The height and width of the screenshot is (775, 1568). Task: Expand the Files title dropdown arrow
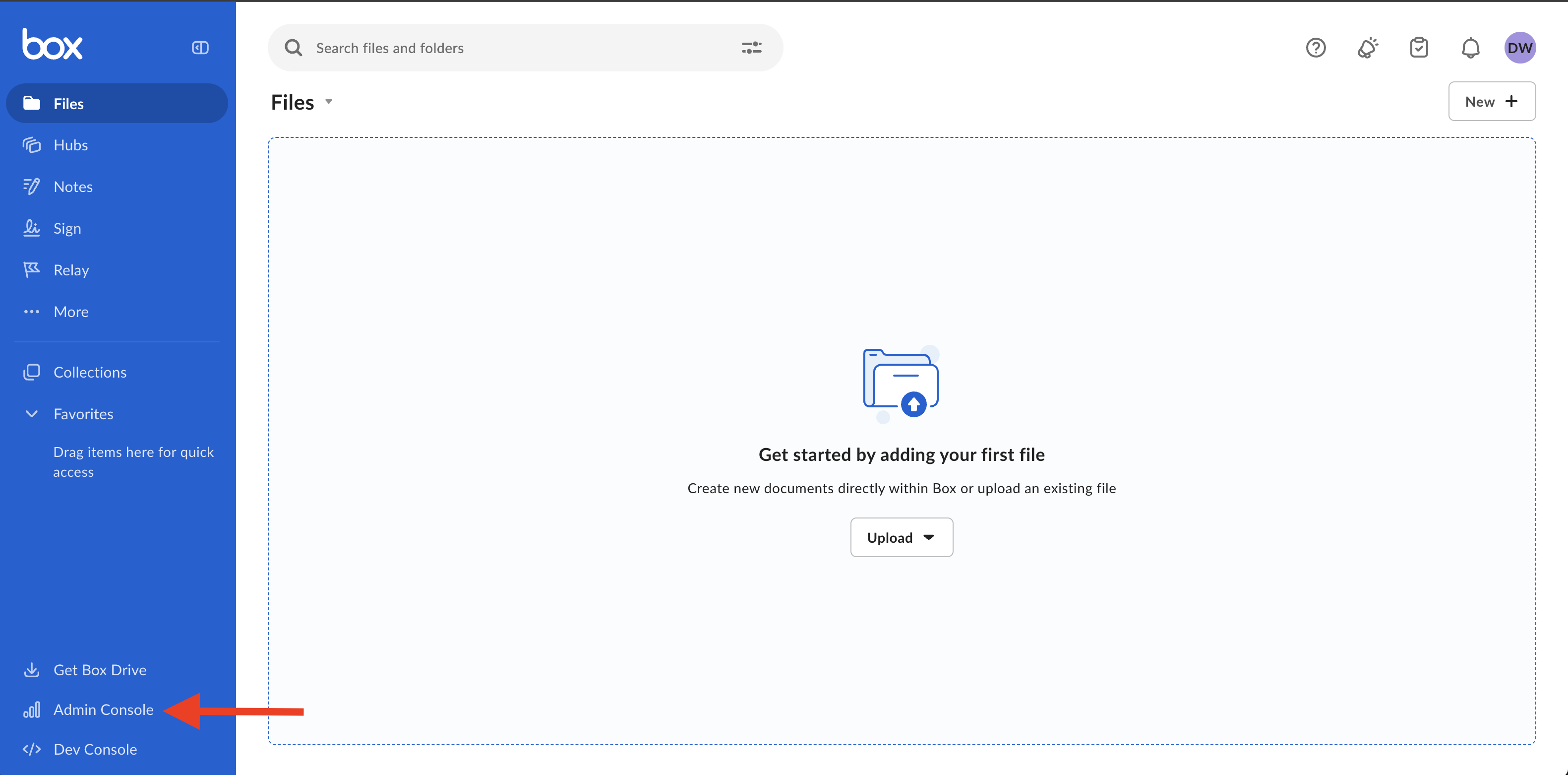point(329,102)
